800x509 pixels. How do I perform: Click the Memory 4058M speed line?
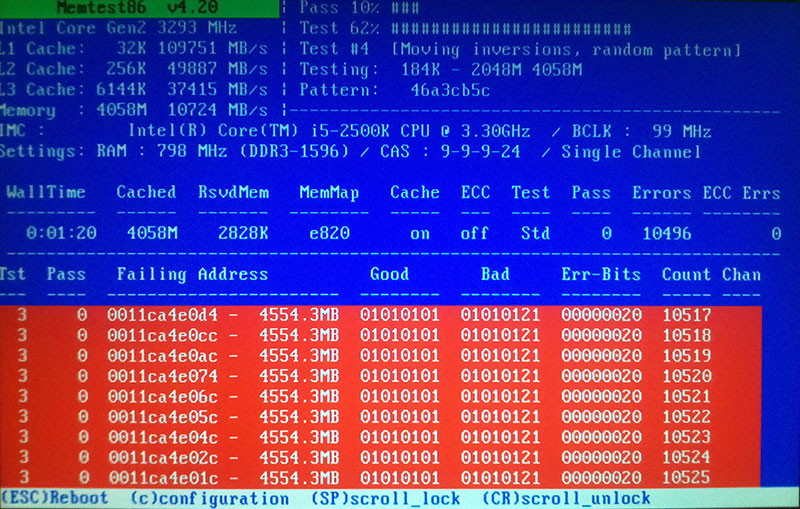[x=134, y=110]
